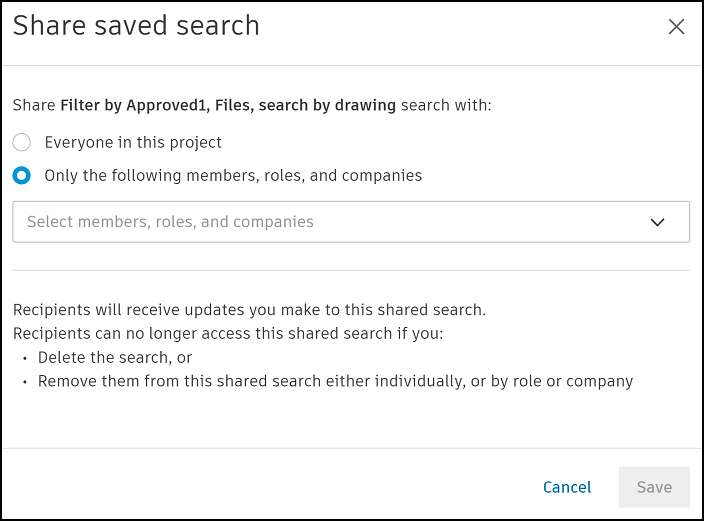Click the word "Share" starting the prompt line
Image resolution: width=704 pixels, height=521 pixels.
pos(34,105)
